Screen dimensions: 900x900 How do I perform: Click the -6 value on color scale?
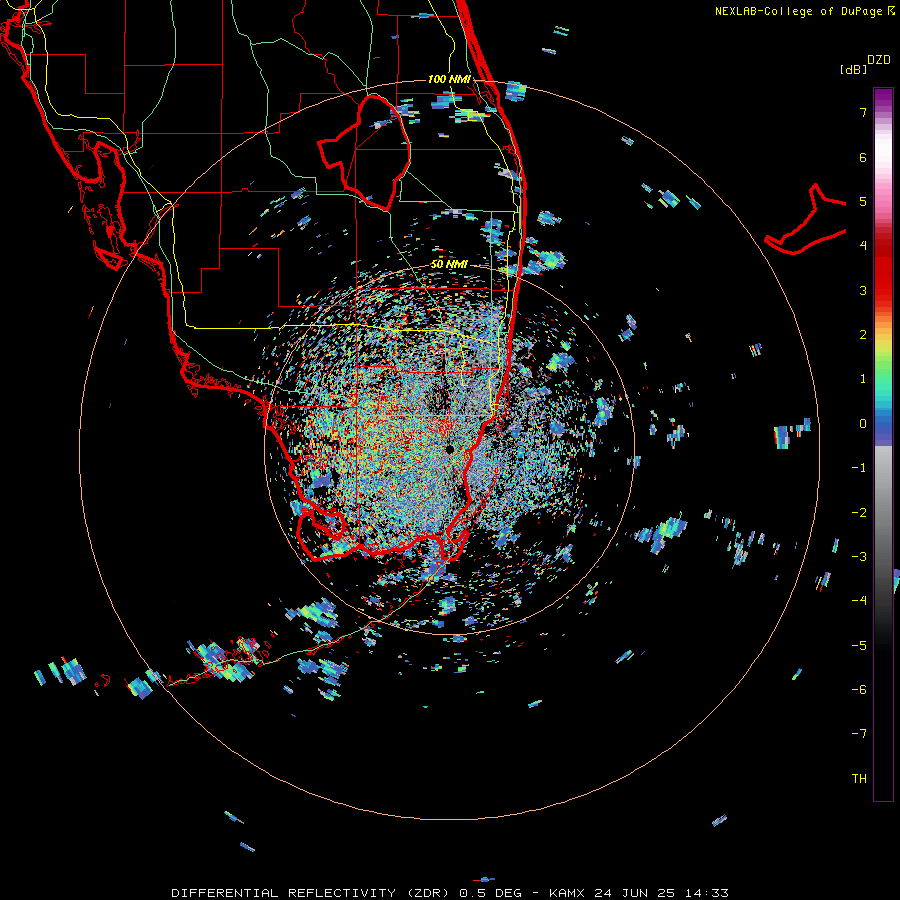pyautogui.click(x=859, y=690)
